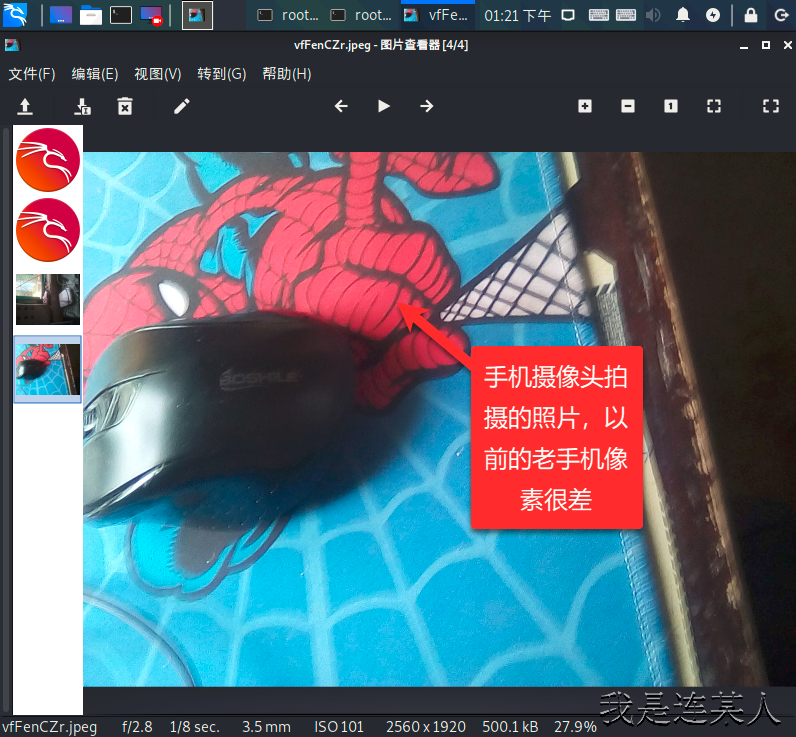Switch to the first root terminal task

click(x=288, y=15)
